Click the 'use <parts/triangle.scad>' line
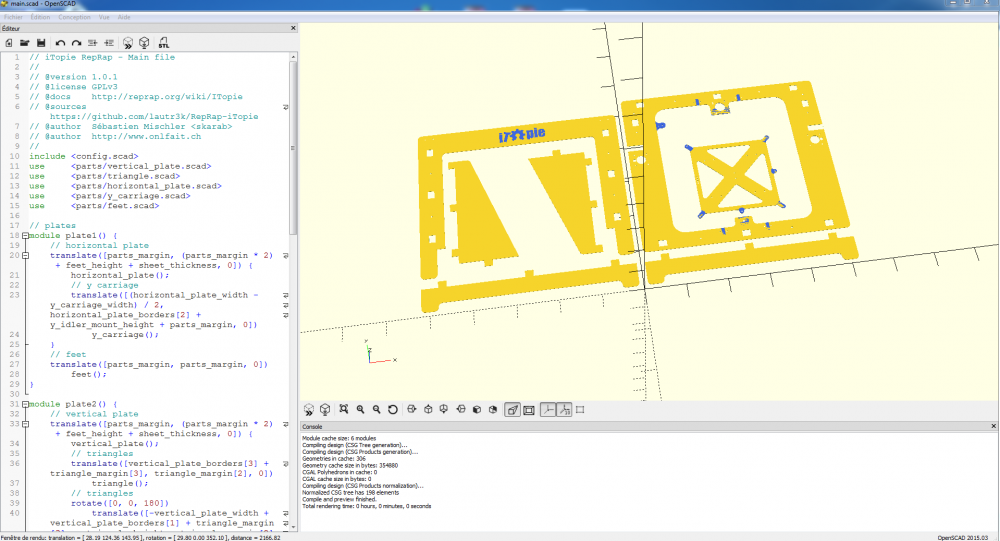This screenshot has width=1000, height=541. (x=105, y=176)
